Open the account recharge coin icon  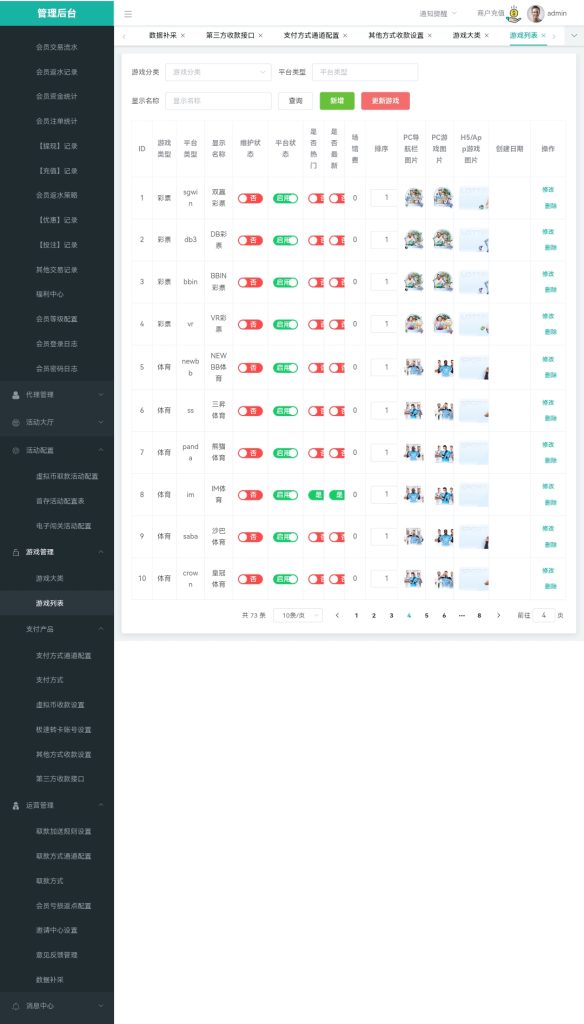[513, 13]
